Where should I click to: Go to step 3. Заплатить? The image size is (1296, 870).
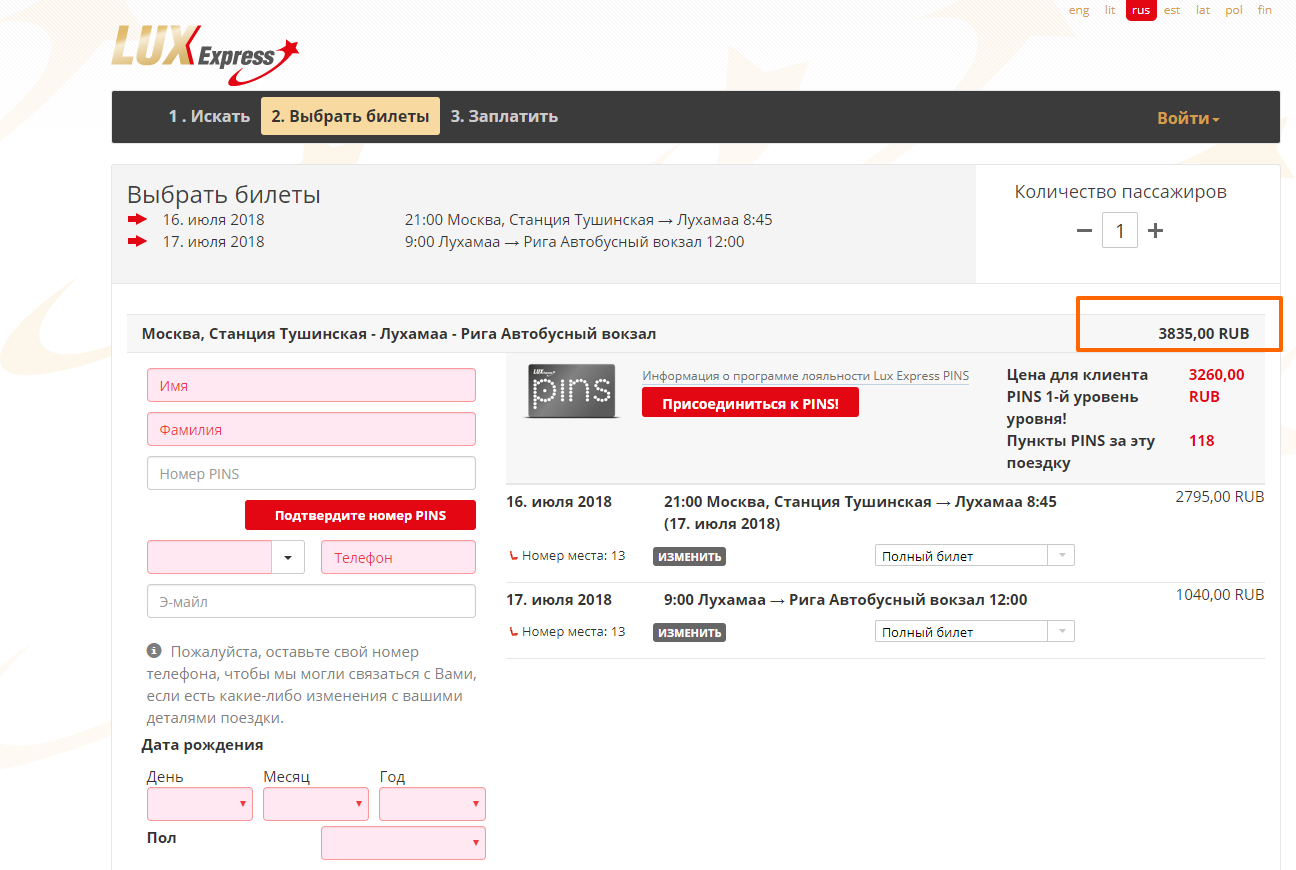pyautogui.click(x=504, y=116)
